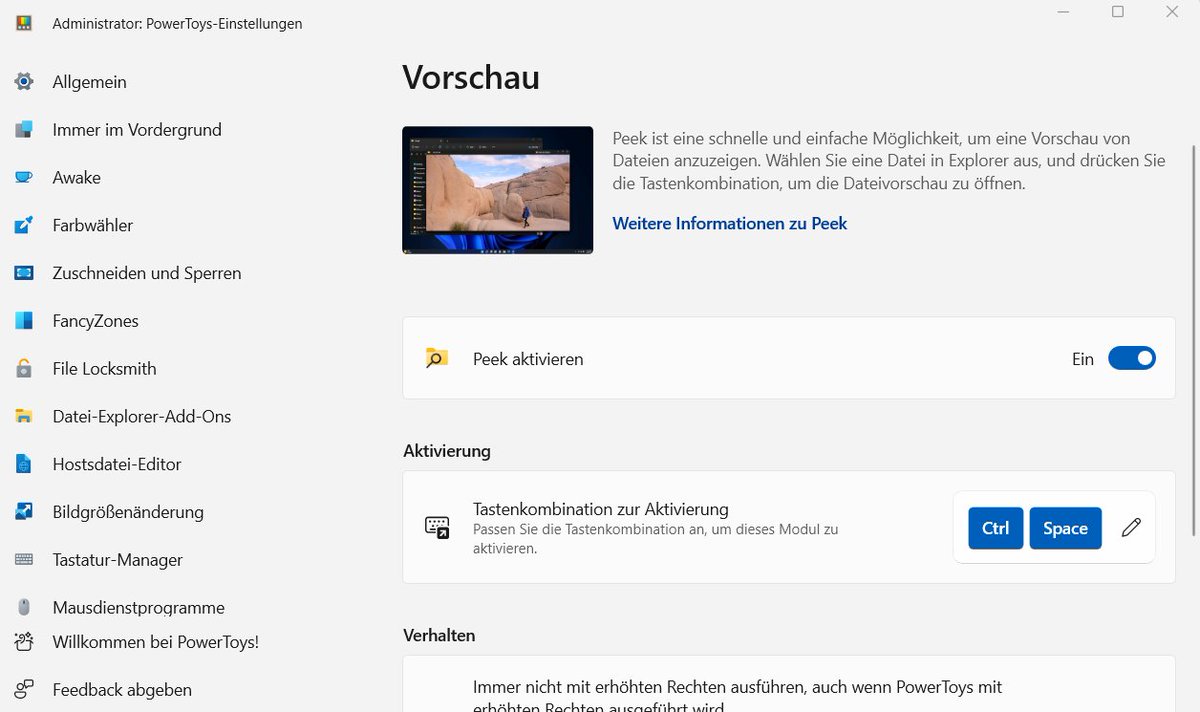Click the Peek preview thumbnail image
Viewport: 1200px width, 712px height.
[497, 190]
